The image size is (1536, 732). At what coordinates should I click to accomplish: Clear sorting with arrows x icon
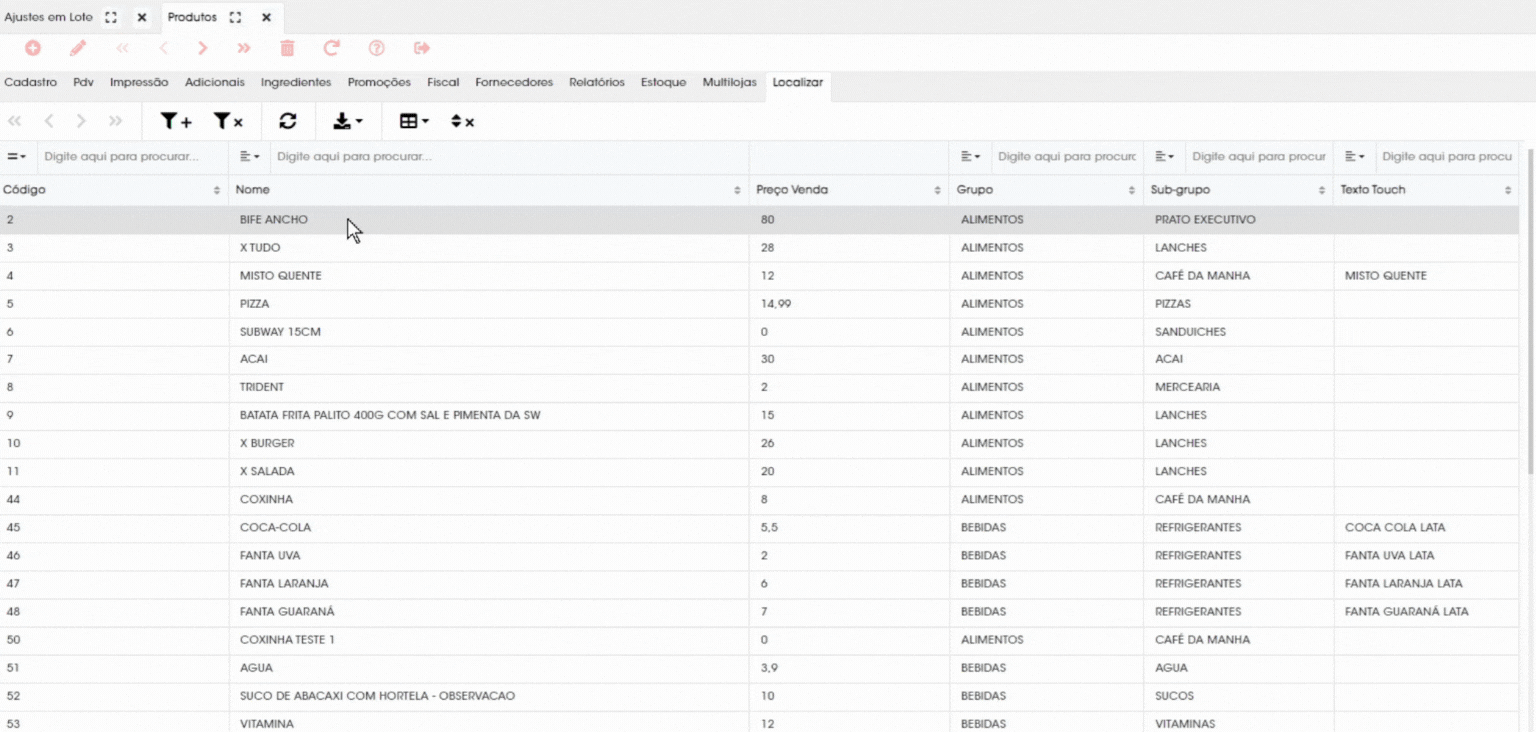[x=462, y=121]
